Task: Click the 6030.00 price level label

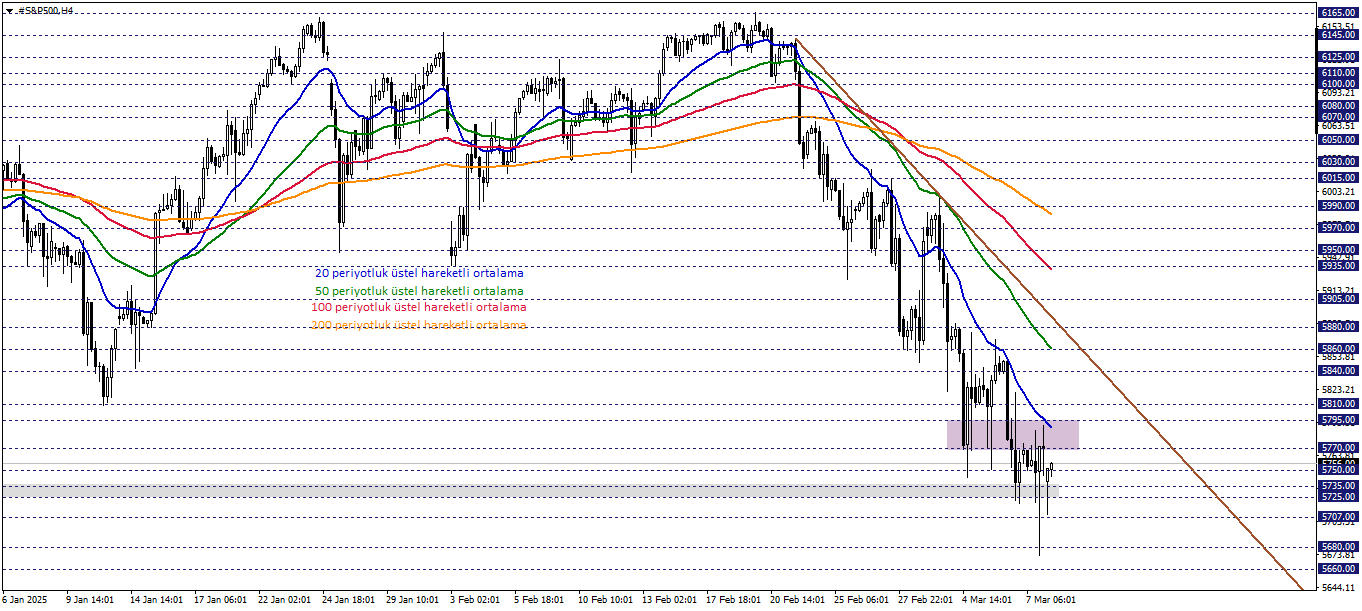Action: coord(1337,161)
